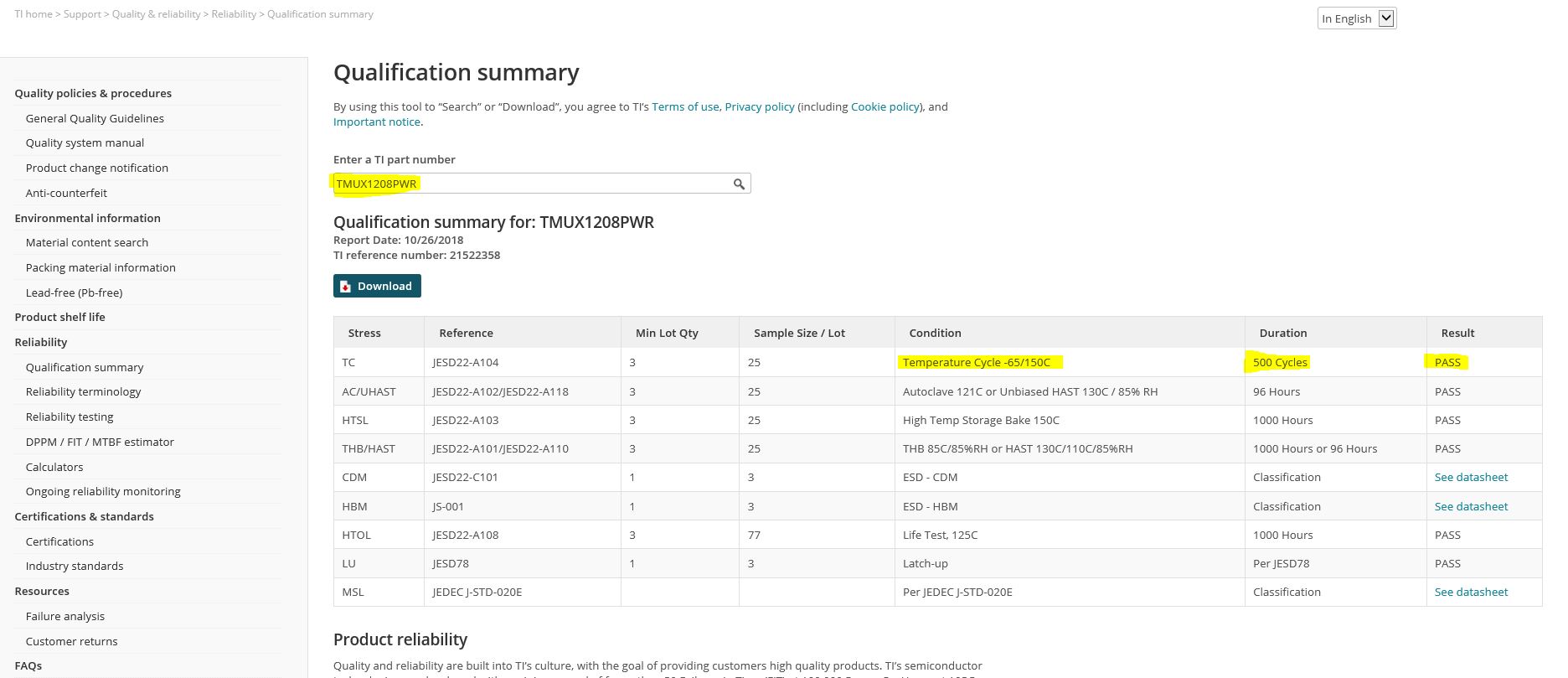Screen dimensions: 1568x678
Task: Select the Product reliability heading
Action: coord(400,639)
